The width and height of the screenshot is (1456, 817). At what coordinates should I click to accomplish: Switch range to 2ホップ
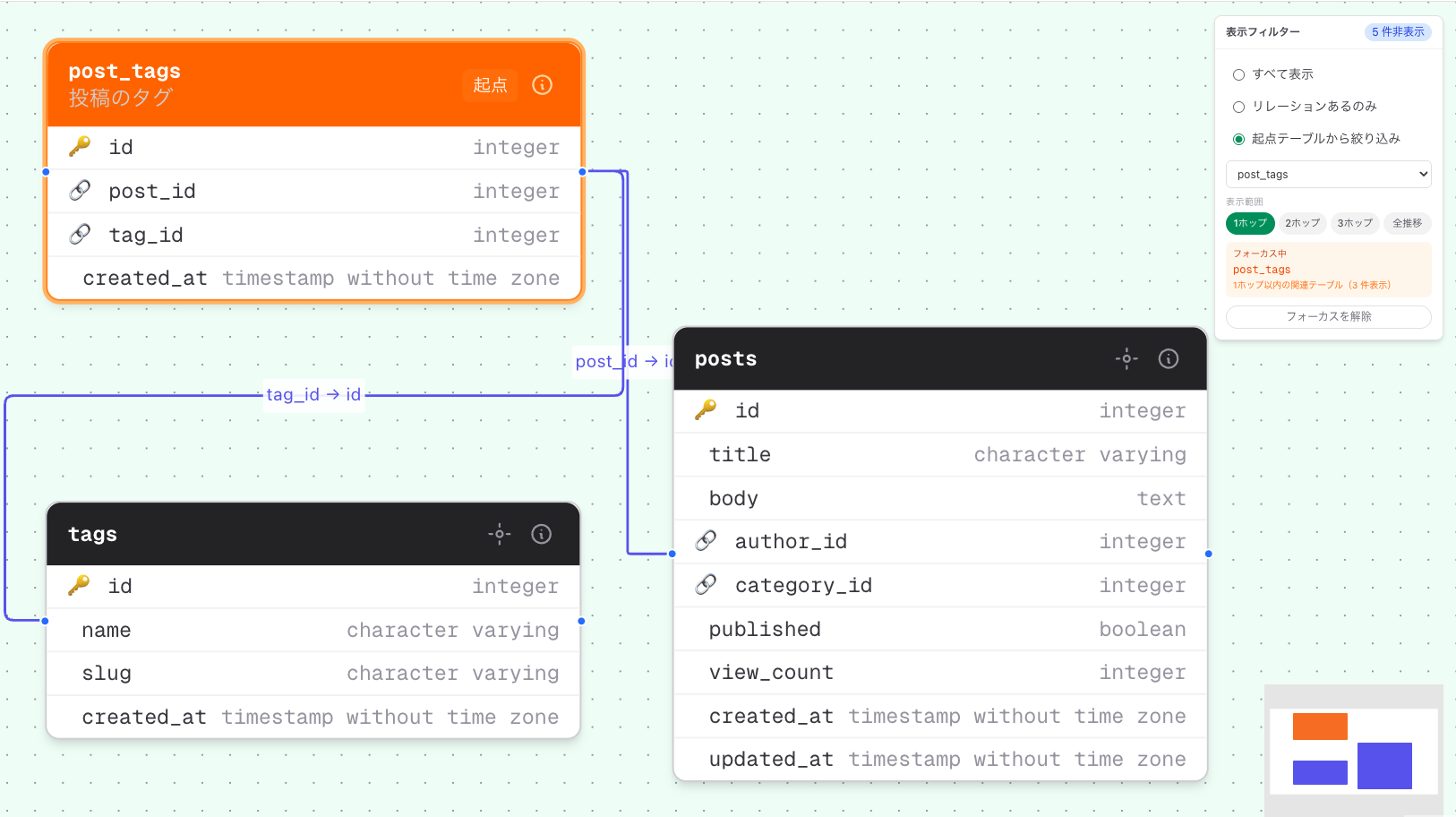1302,223
